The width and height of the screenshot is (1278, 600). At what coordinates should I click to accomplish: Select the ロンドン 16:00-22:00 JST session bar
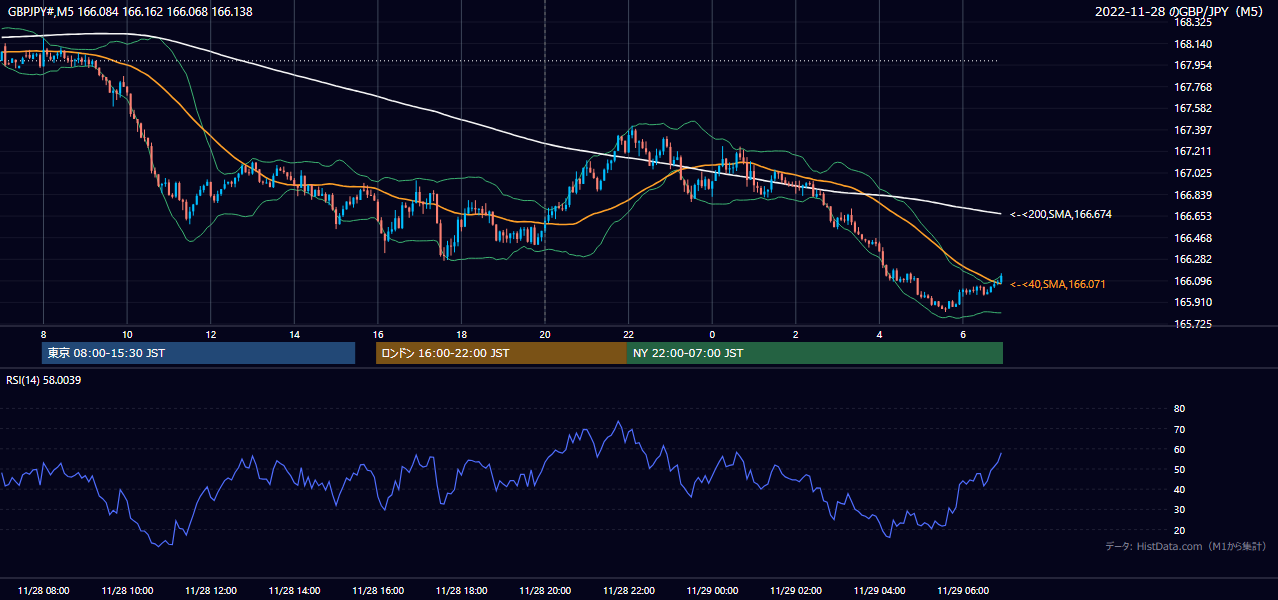click(x=501, y=353)
